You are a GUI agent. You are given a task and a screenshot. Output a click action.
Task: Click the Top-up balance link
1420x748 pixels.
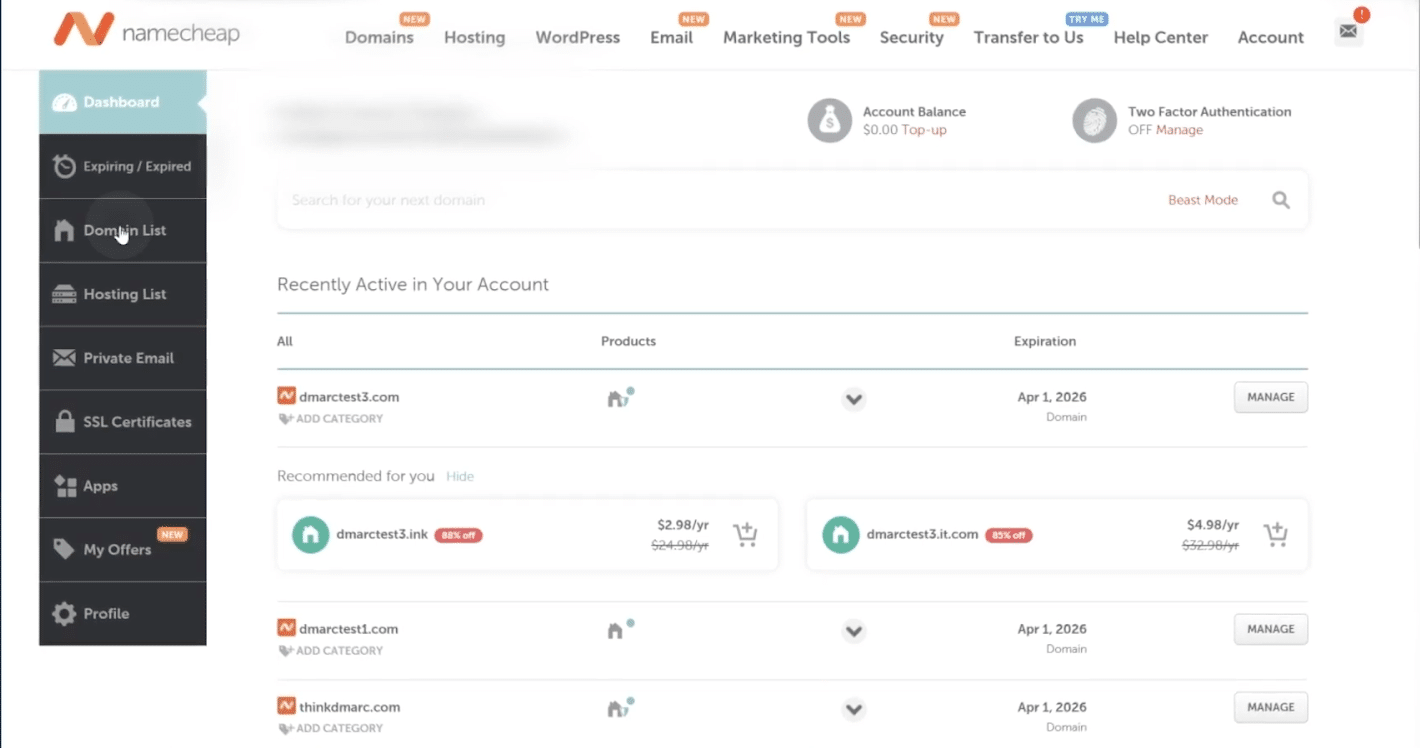[x=924, y=130]
